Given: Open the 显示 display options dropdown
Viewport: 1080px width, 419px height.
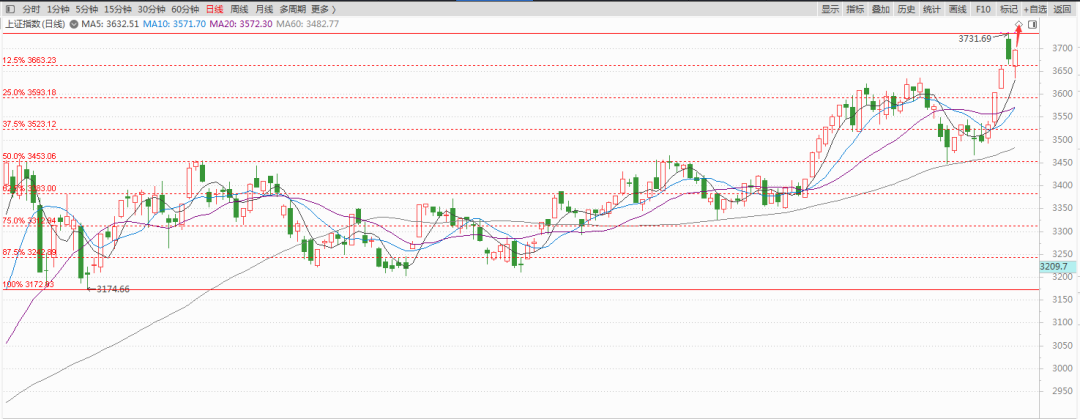Looking at the screenshot, I should pos(829,9).
